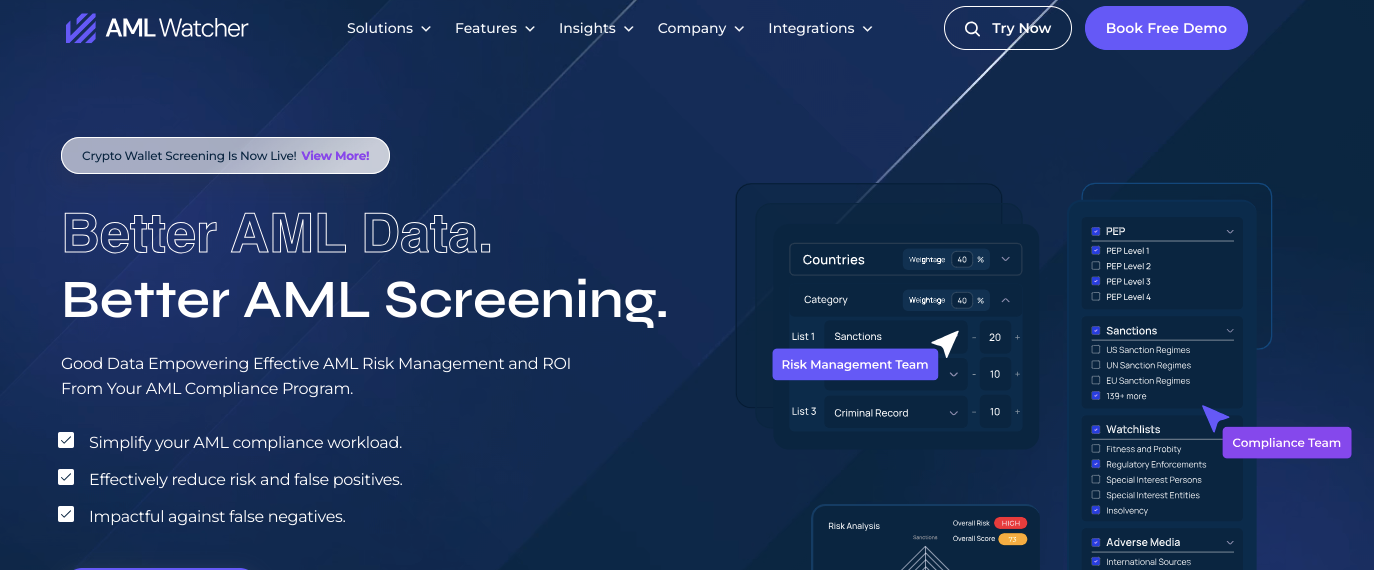
Task: Follow the View More! link
Action: [x=335, y=156]
